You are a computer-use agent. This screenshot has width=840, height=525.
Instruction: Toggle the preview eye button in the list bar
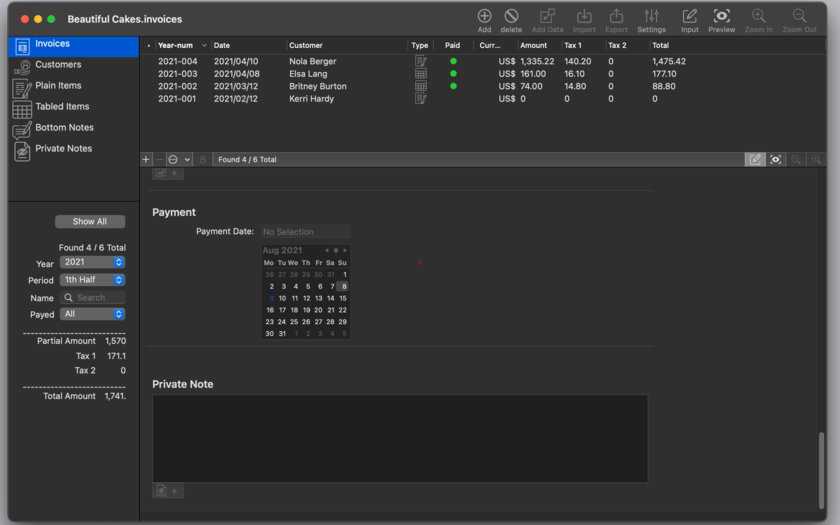pos(775,160)
